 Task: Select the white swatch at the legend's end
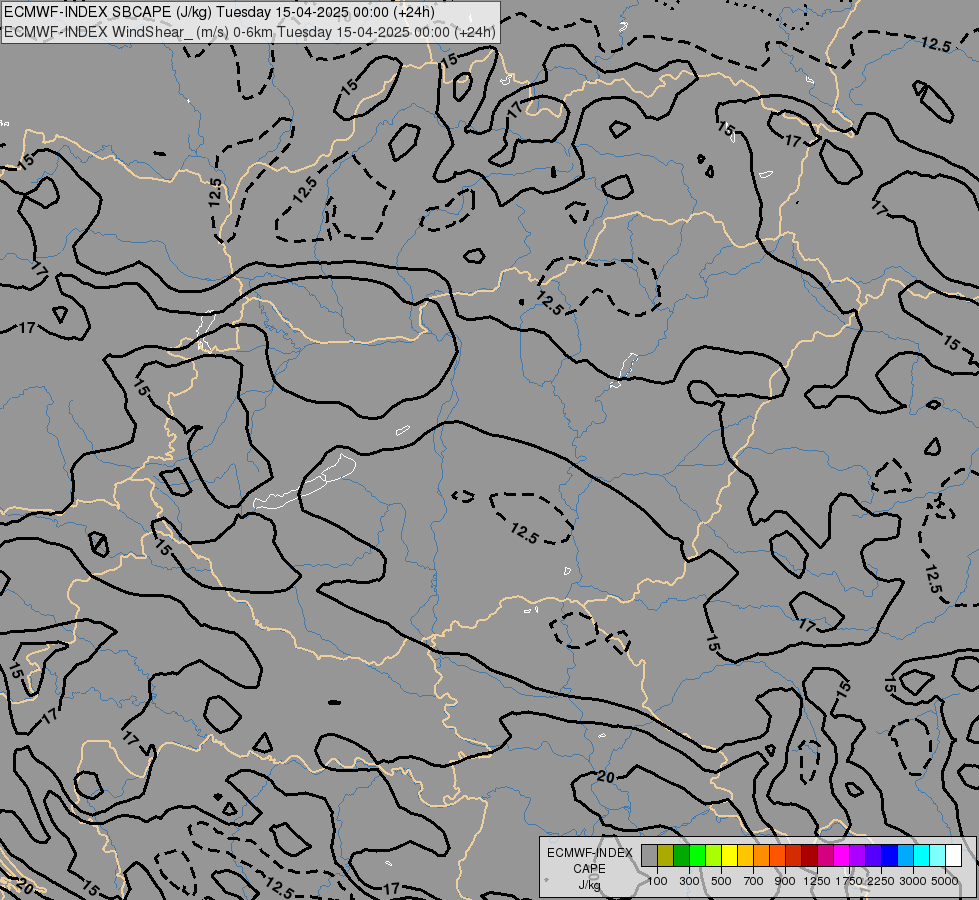pyautogui.click(x=953, y=855)
